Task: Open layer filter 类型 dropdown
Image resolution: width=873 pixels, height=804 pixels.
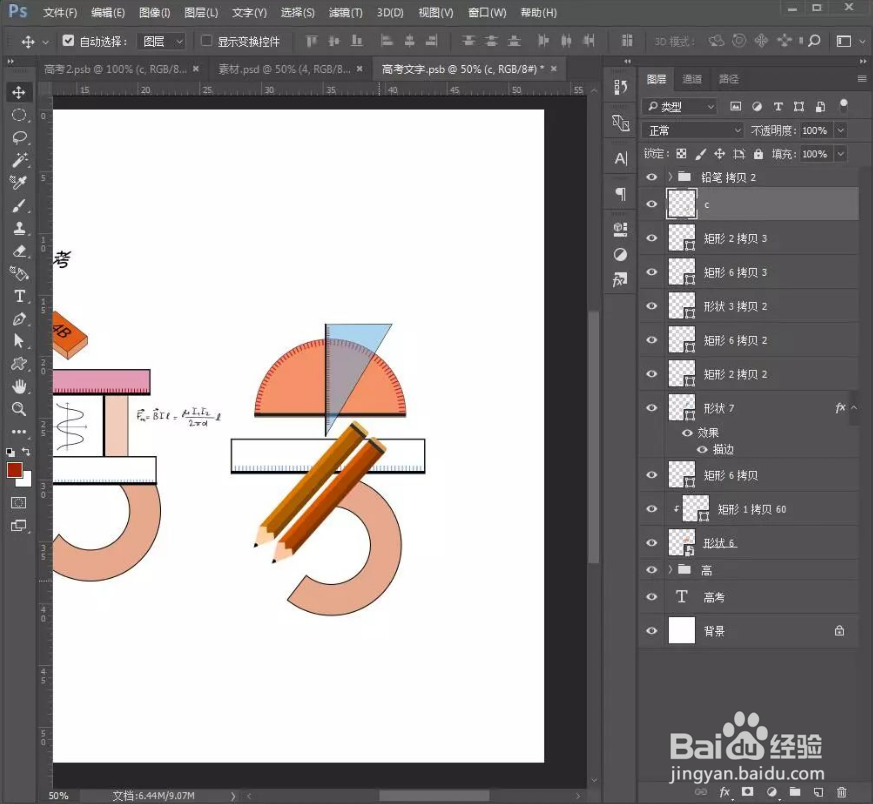Action: (679, 106)
